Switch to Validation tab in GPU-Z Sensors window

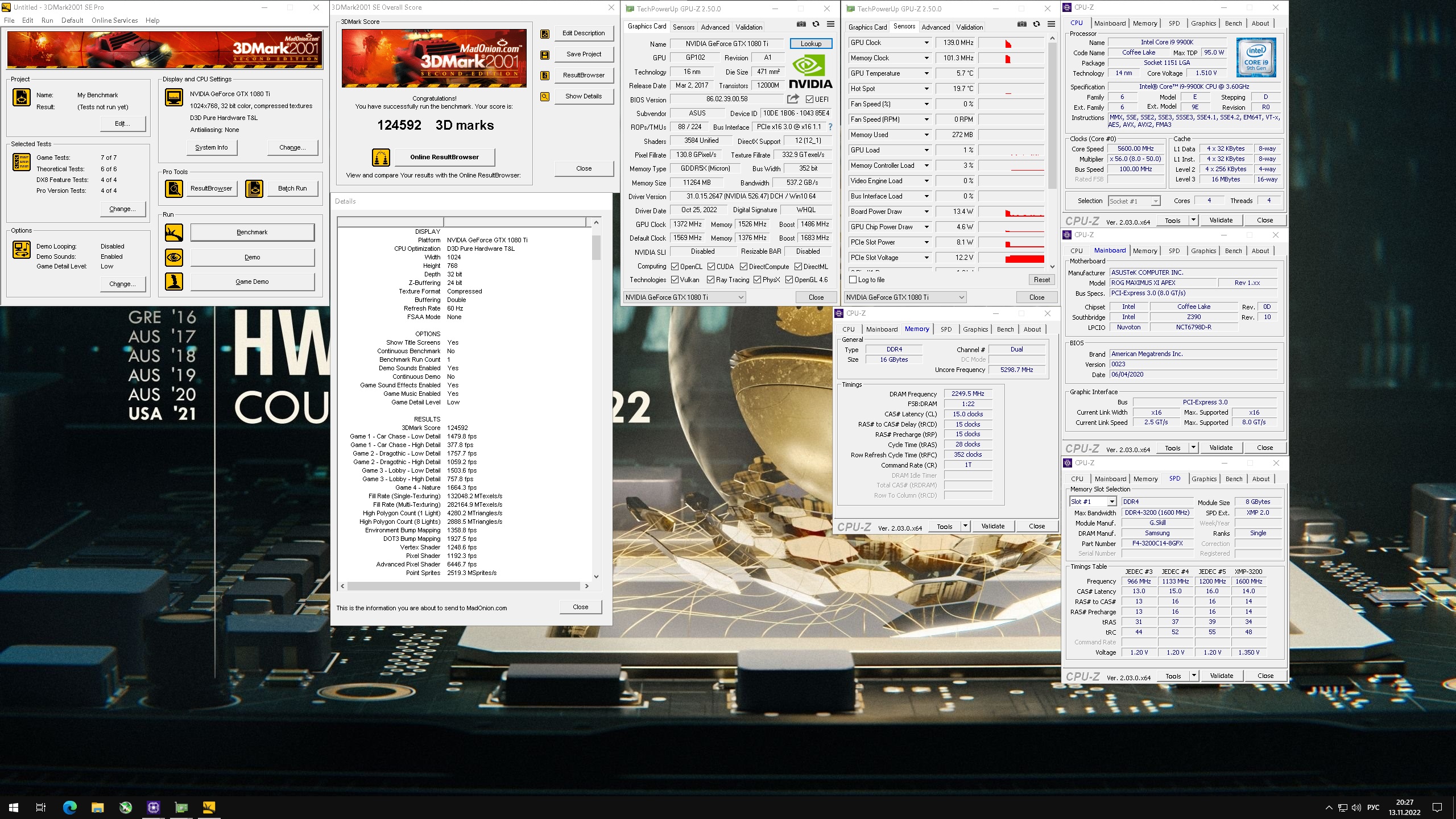tap(969, 27)
